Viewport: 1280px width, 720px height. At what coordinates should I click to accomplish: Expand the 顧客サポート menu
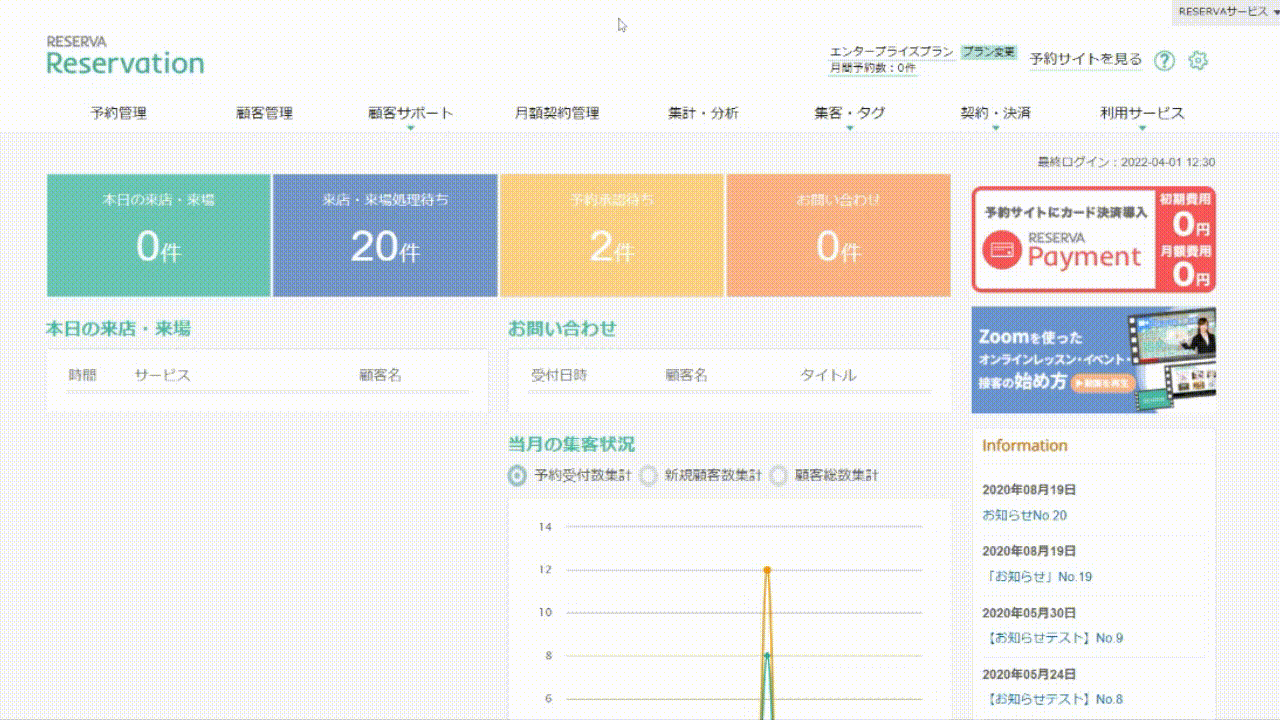pyautogui.click(x=410, y=114)
